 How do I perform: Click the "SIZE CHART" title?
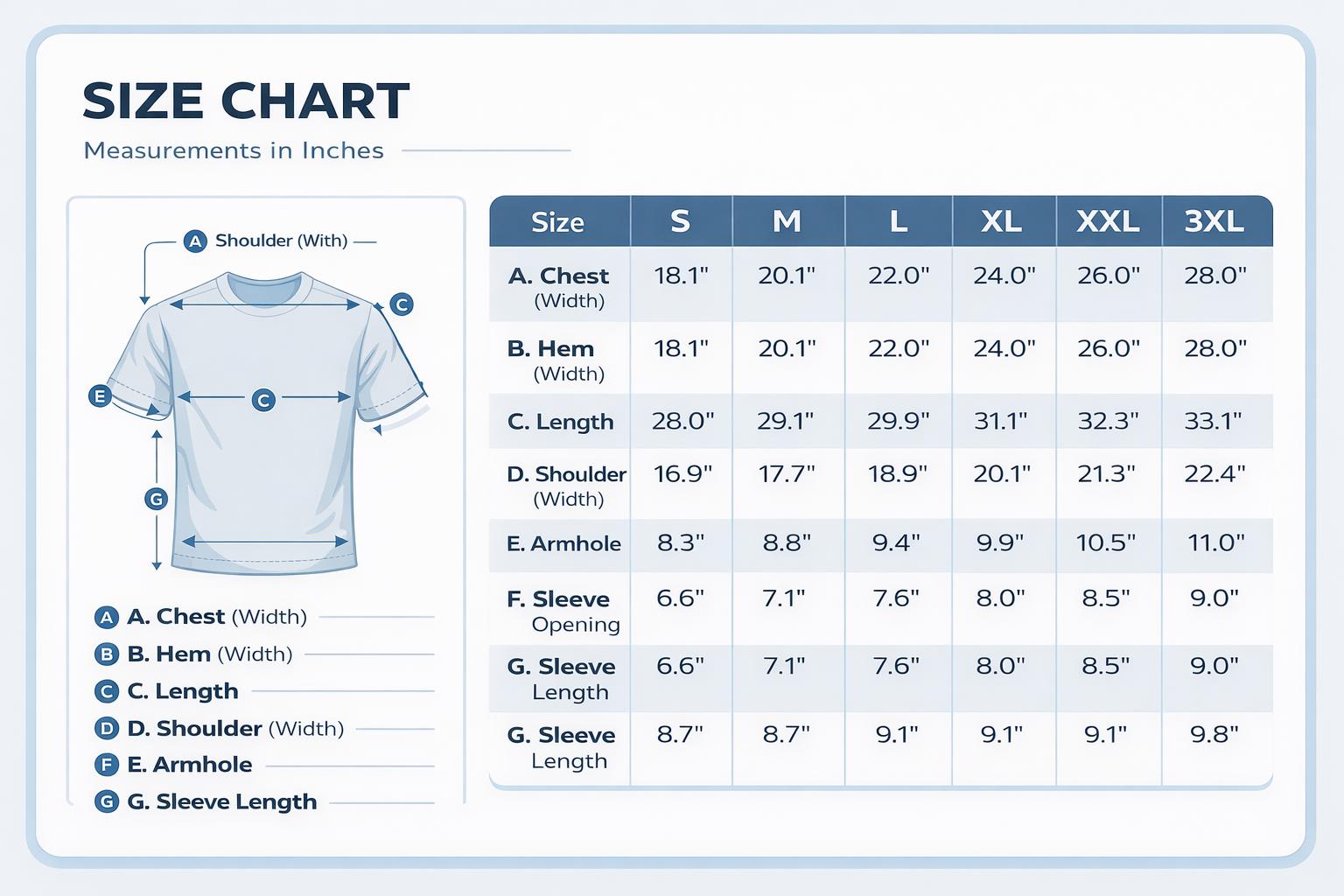click(x=246, y=101)
